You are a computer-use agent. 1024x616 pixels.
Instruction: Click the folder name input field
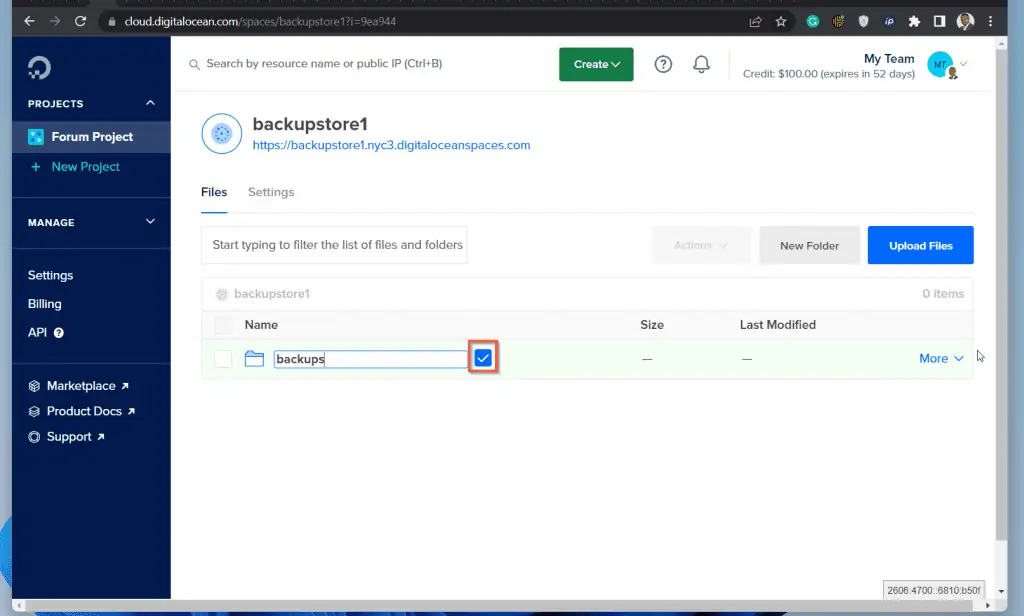coord(370,359)
